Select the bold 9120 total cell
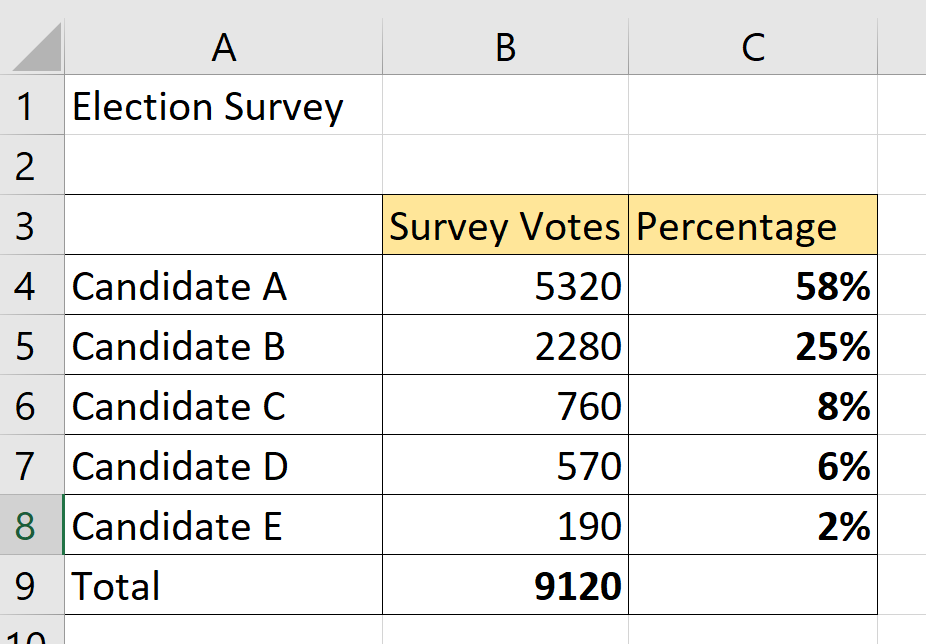 [x=504, y=585]
